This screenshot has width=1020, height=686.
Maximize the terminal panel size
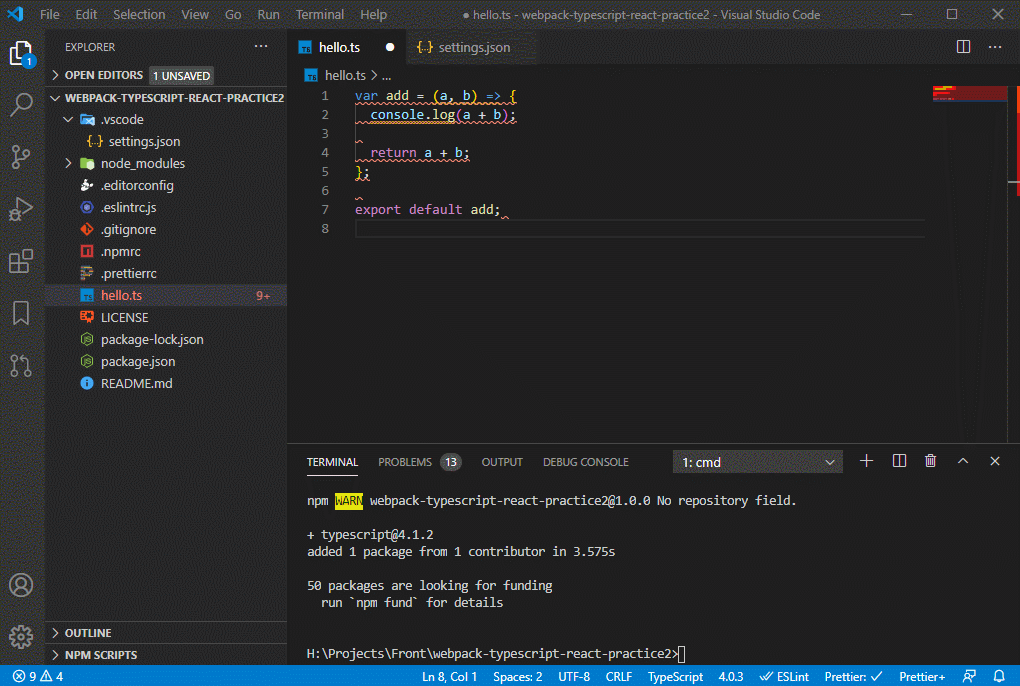point(963,461)
